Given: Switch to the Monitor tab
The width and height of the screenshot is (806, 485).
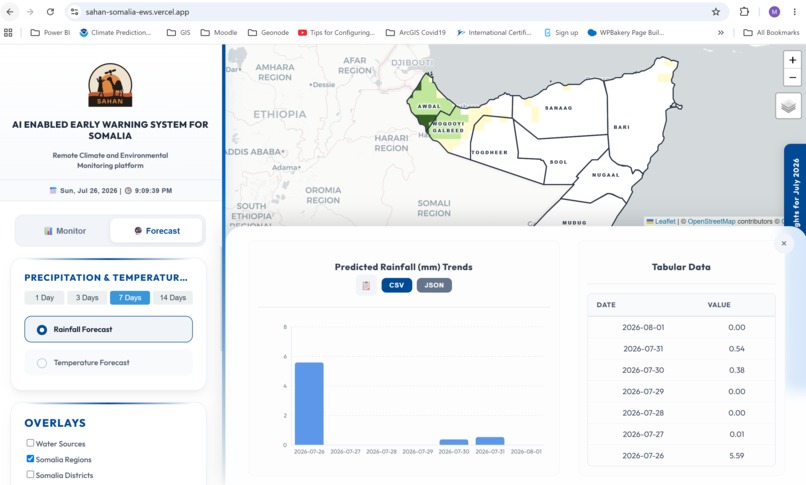Looking at the screenshot, I should [65, 231].
